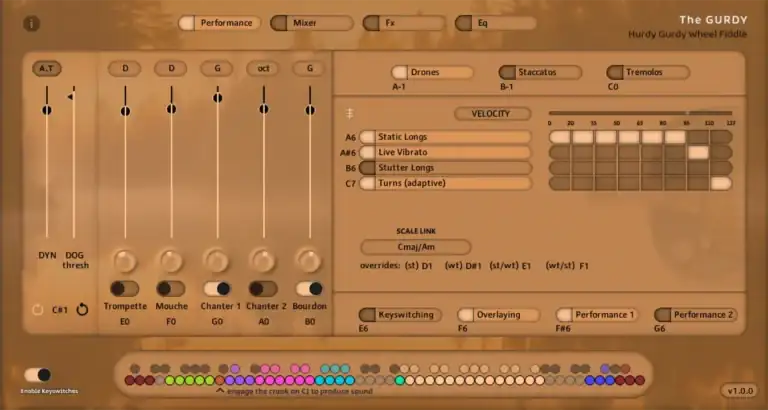The width and height of the screenshot is (768, 410).
Task: Open the A.T dynamics mode selector
Action: coord(47,69)
